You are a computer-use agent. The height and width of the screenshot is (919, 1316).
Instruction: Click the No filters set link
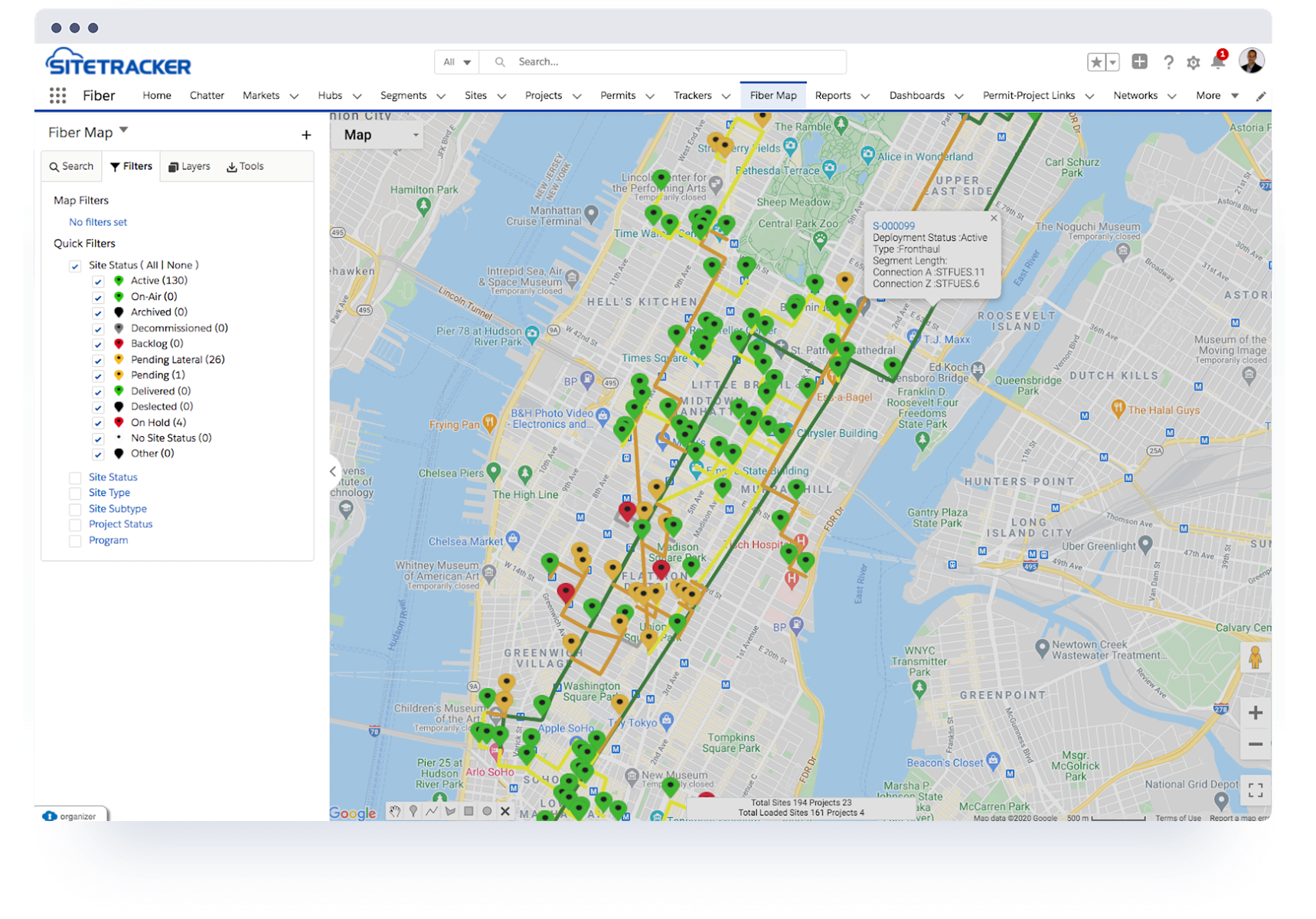coord(98,223)
